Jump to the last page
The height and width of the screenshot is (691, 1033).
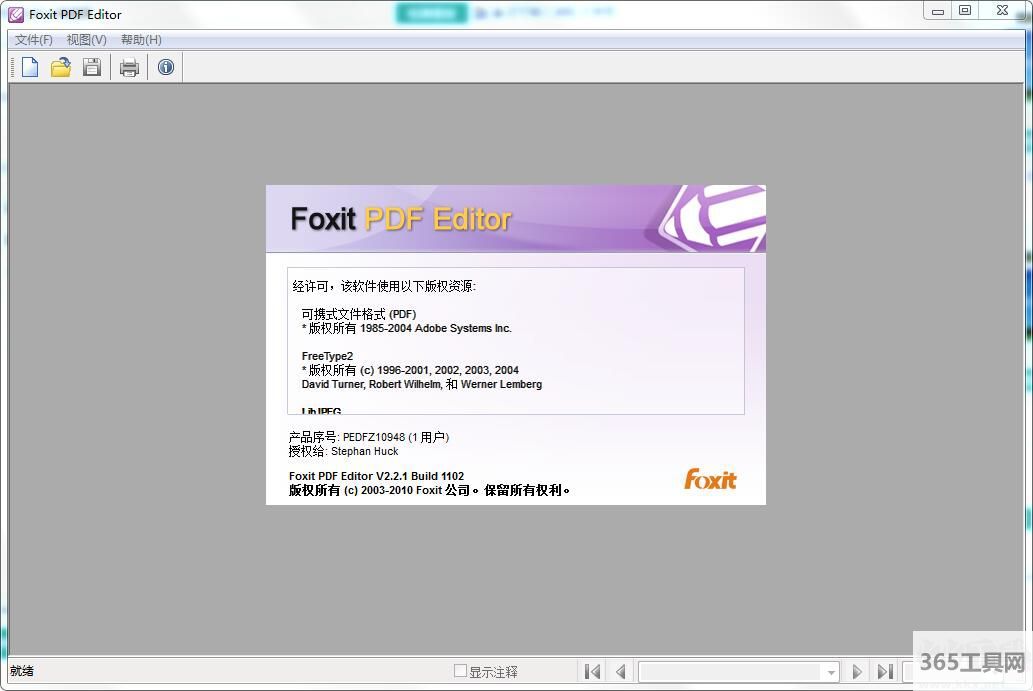click(885, 672)
